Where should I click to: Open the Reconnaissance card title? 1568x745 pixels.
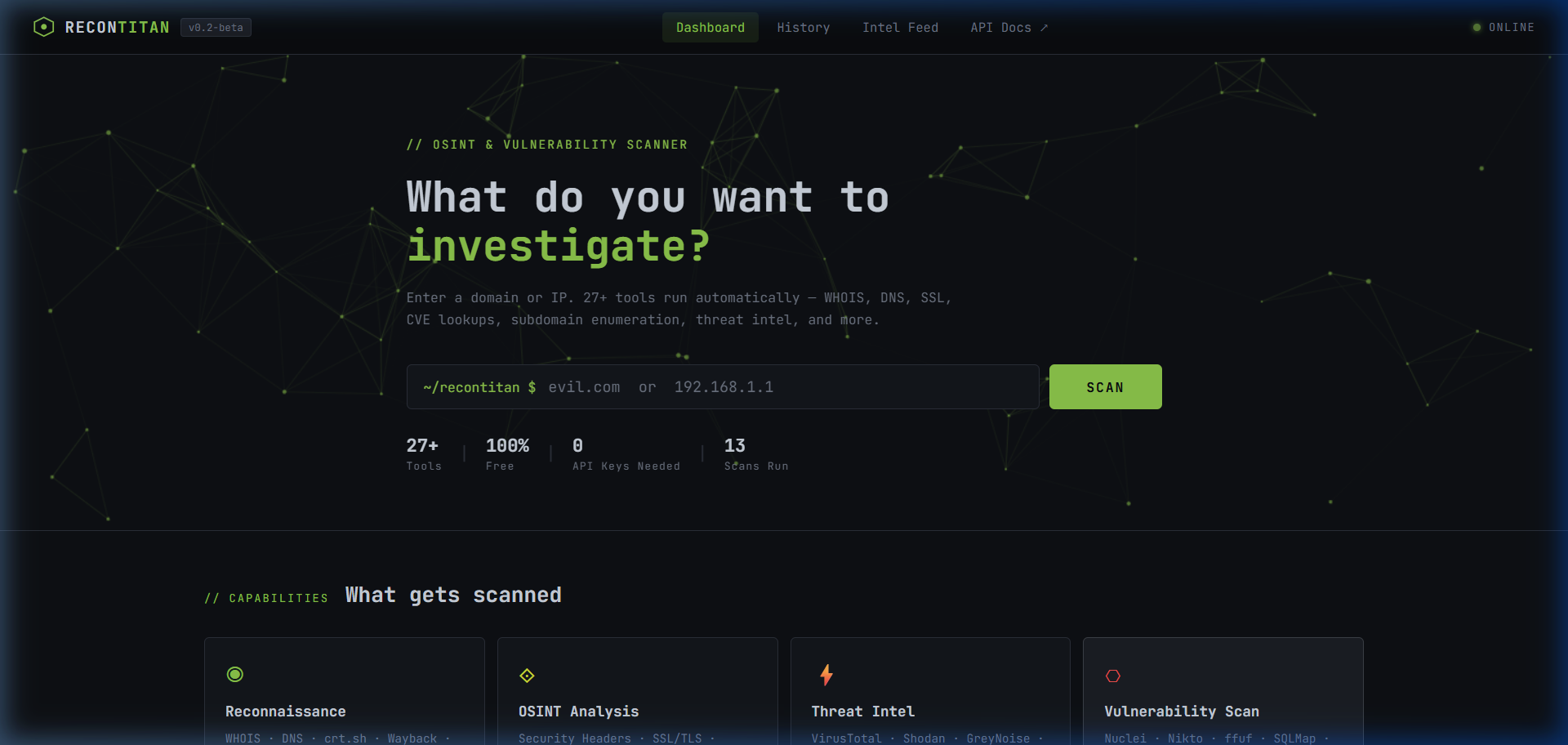click(x=285, y=712)
